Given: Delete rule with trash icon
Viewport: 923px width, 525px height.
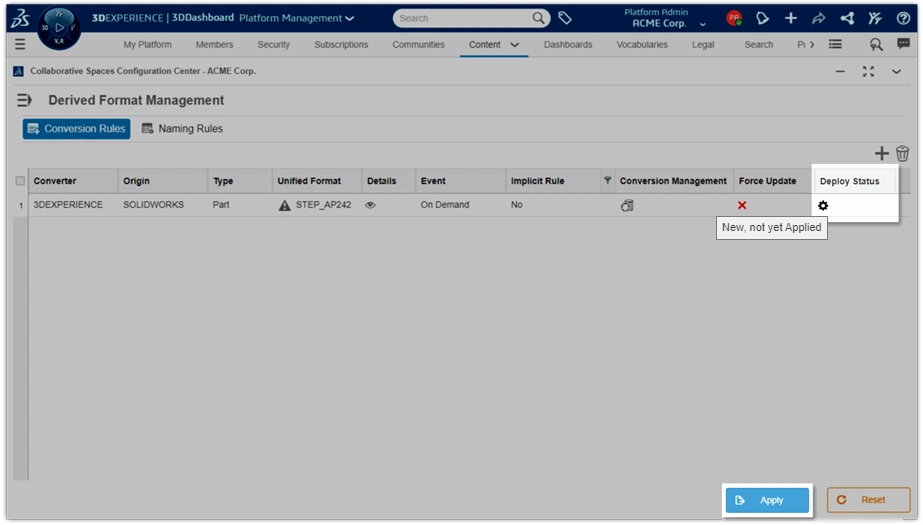Looking at the screenshot, I should 902,154.
